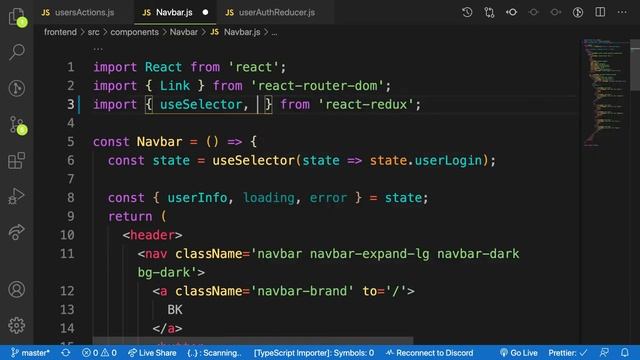The image size is (640, 360).
Task: Click 'react-redux' string on line 3
Action: point(366,104)
